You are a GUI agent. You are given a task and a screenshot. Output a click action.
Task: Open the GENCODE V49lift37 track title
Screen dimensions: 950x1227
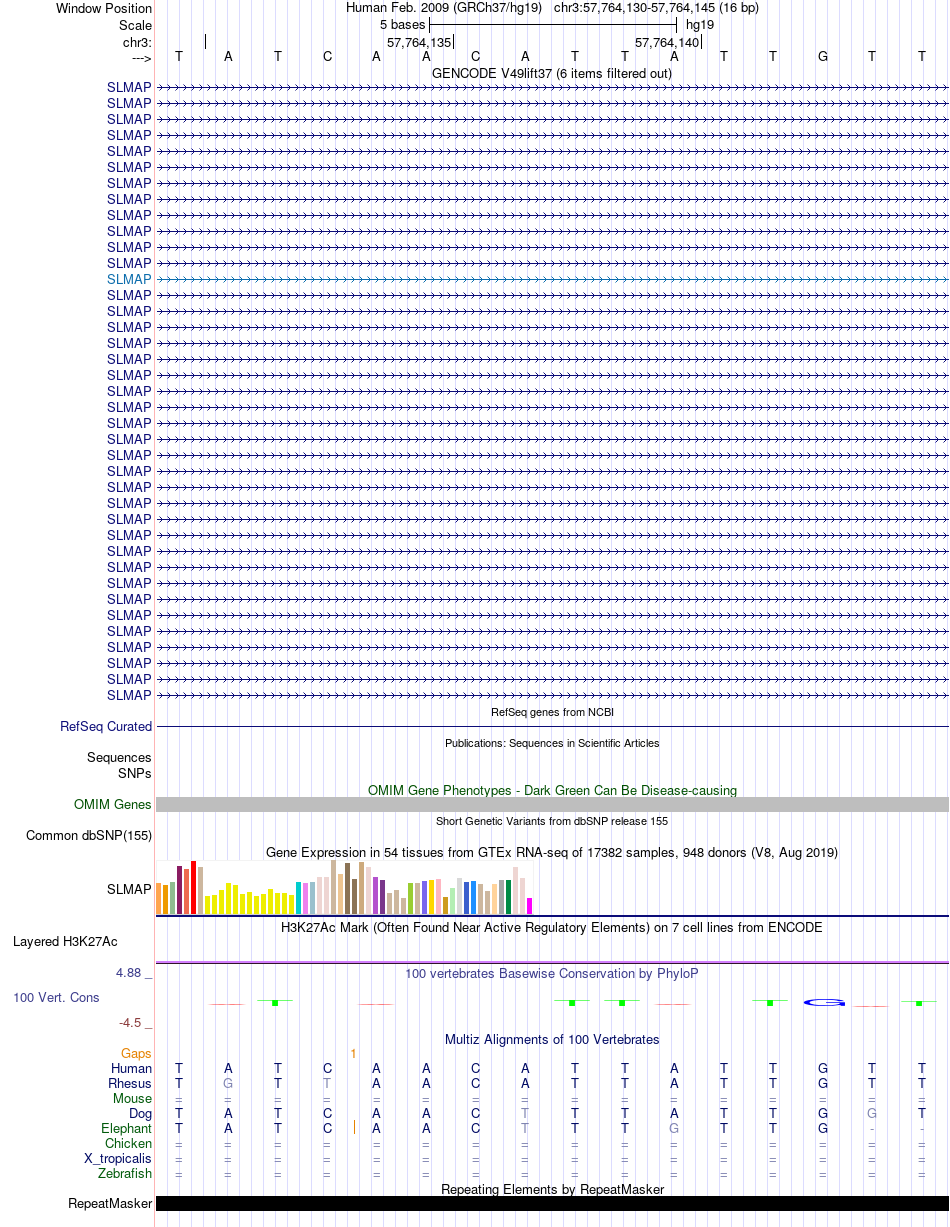552,73
